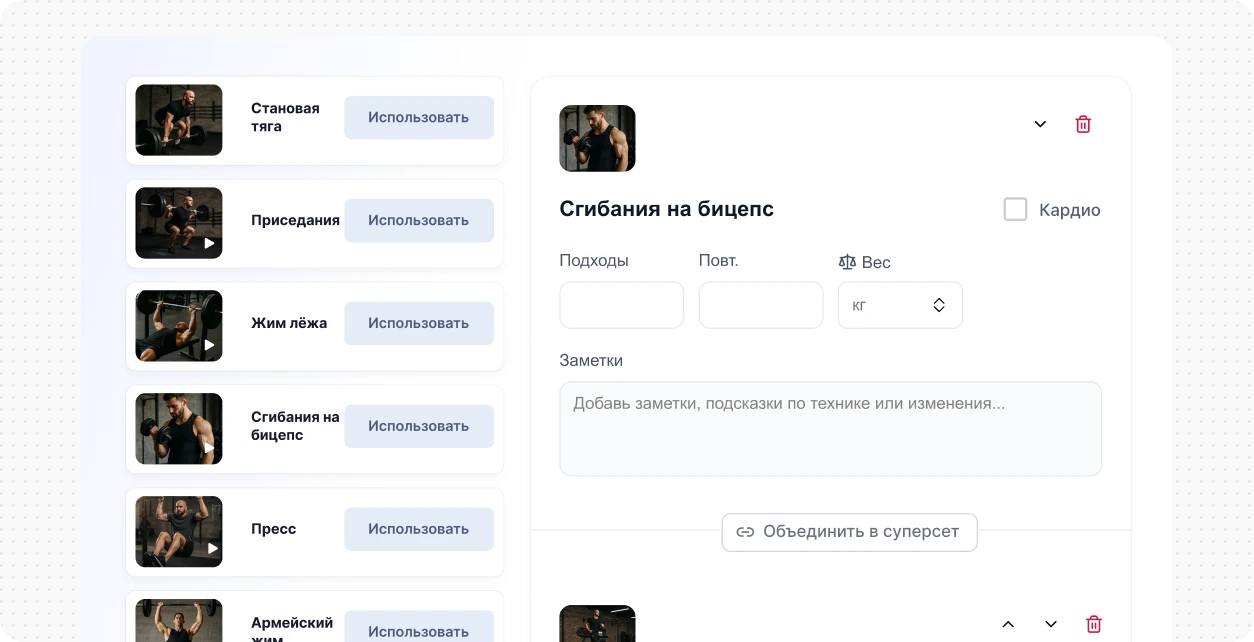Click the photo above the Сгибания на бицепс heading

pos(597,138)
